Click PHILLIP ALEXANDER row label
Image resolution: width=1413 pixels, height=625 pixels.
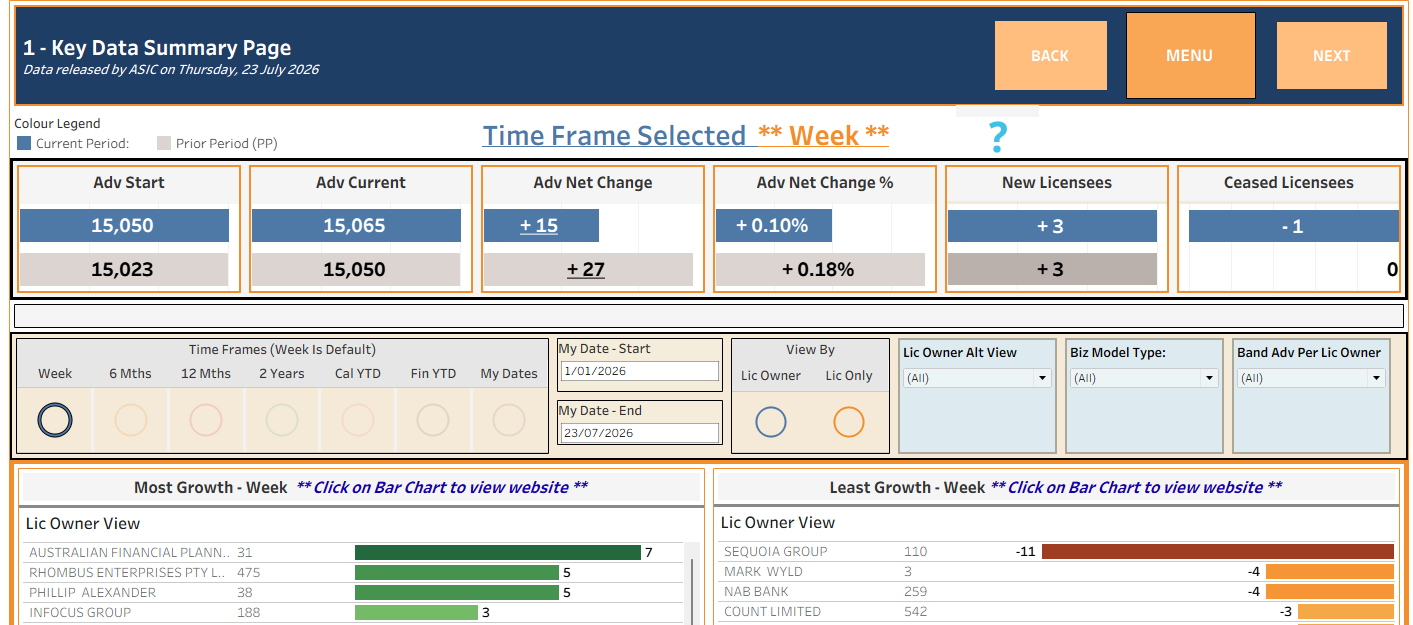(92, 592)
